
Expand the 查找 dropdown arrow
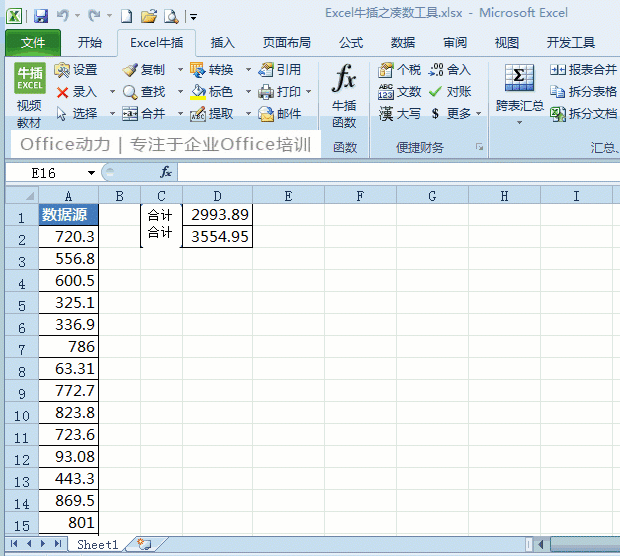coord(180,92)
